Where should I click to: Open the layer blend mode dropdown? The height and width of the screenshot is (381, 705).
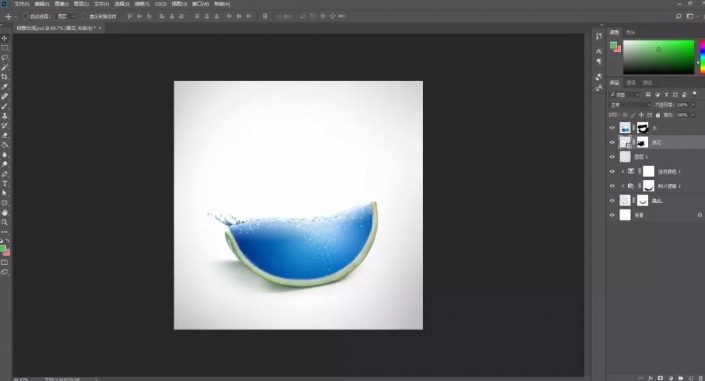(630, 105)
